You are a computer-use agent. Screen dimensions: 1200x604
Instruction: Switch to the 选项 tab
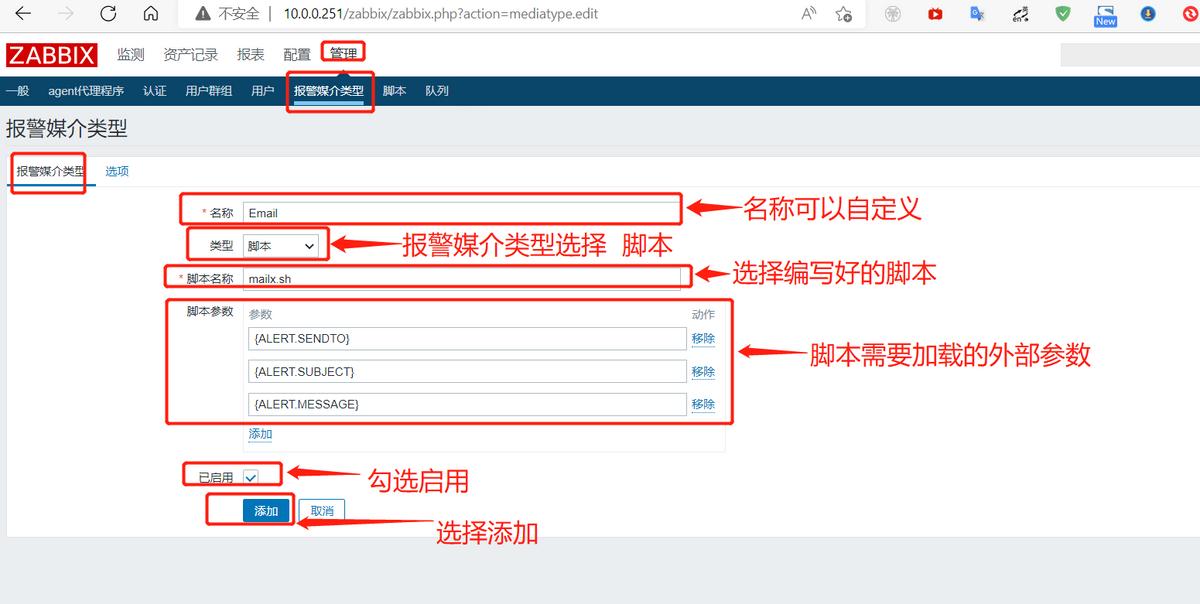pyautogui.click(x=117, y=171)
